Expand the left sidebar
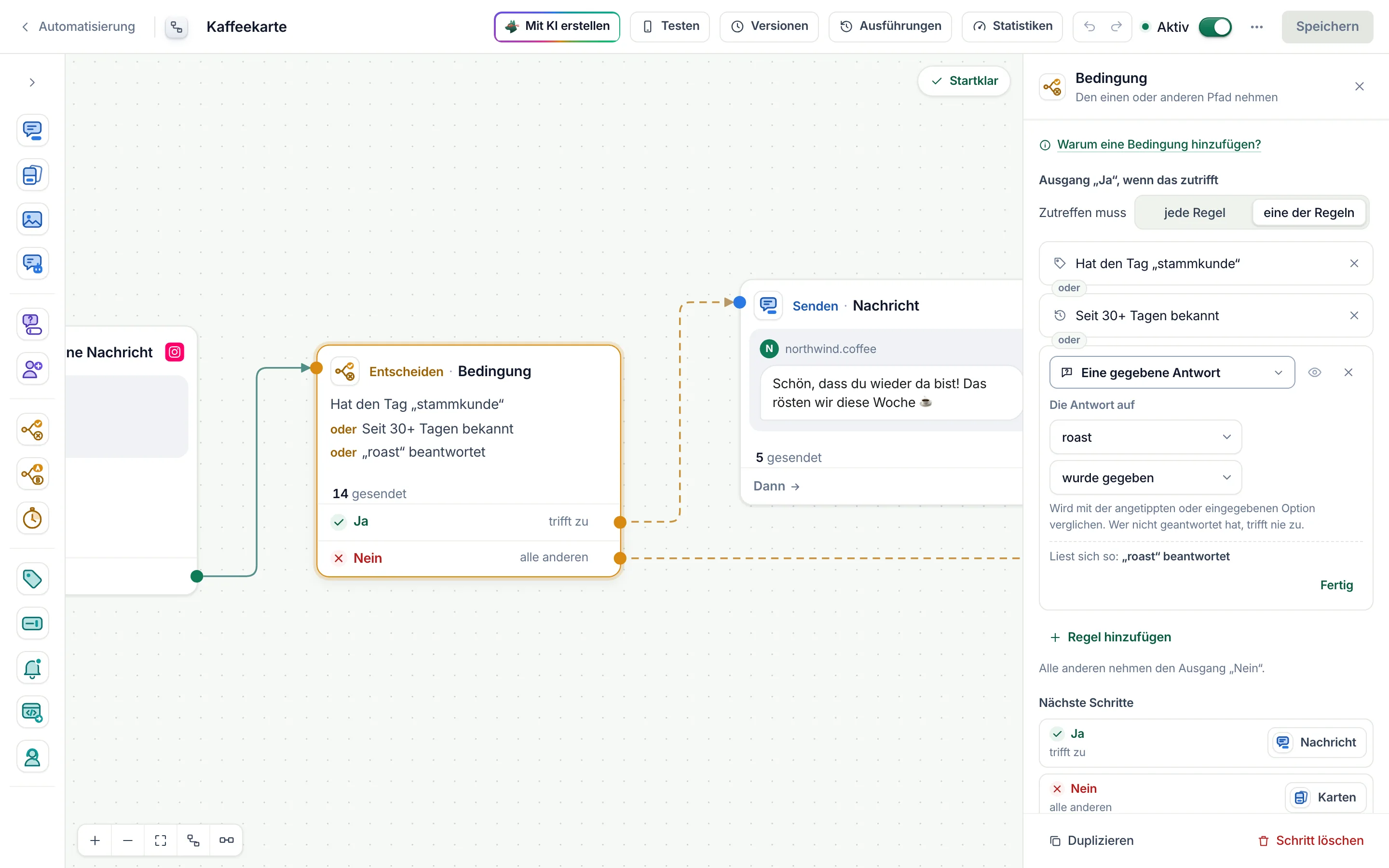1389x868 pixels. pos(32,82)
